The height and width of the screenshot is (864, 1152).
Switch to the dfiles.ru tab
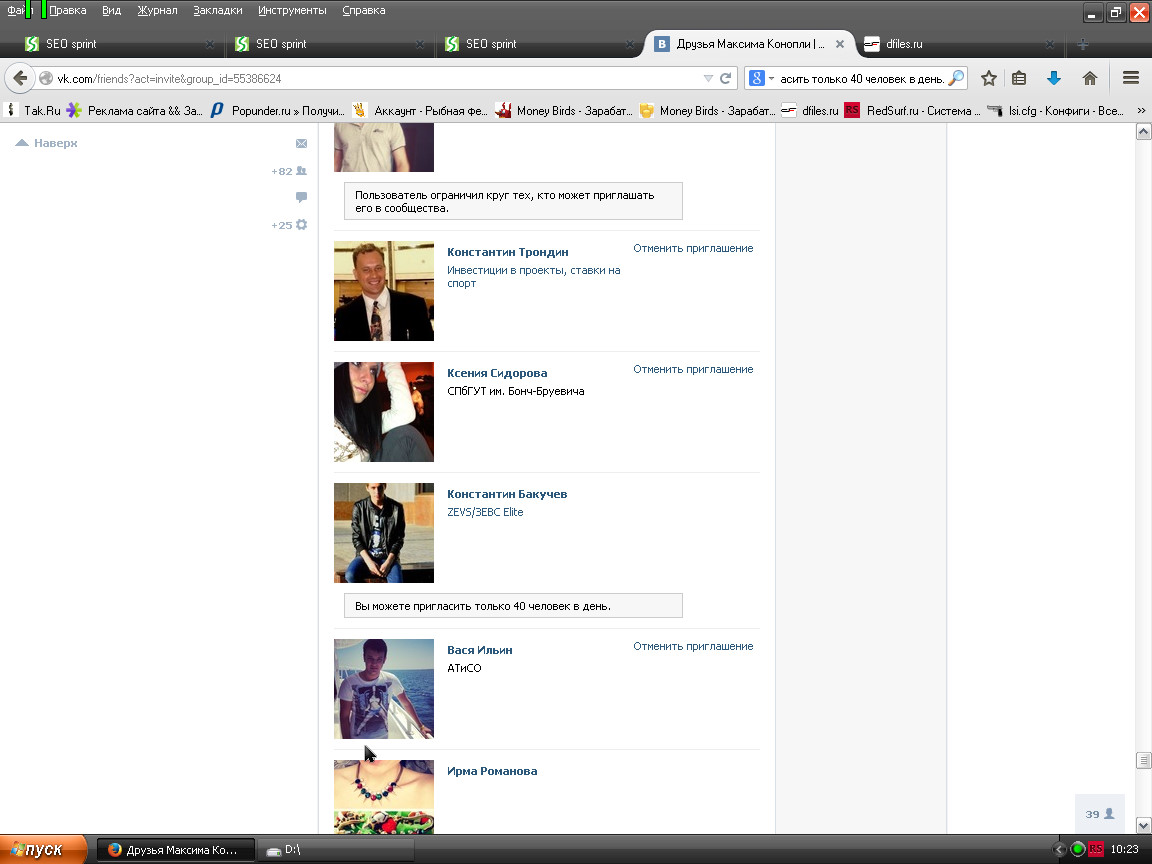click(x=961, y=44)
